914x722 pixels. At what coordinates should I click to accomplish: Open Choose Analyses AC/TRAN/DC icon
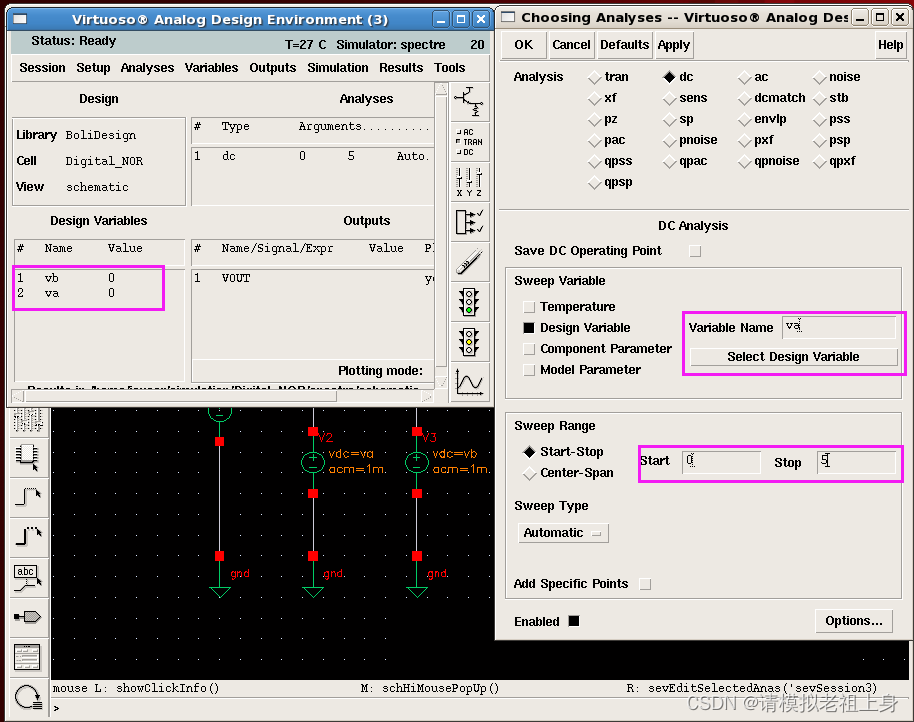pyautogui.click(x=469, y=142)
